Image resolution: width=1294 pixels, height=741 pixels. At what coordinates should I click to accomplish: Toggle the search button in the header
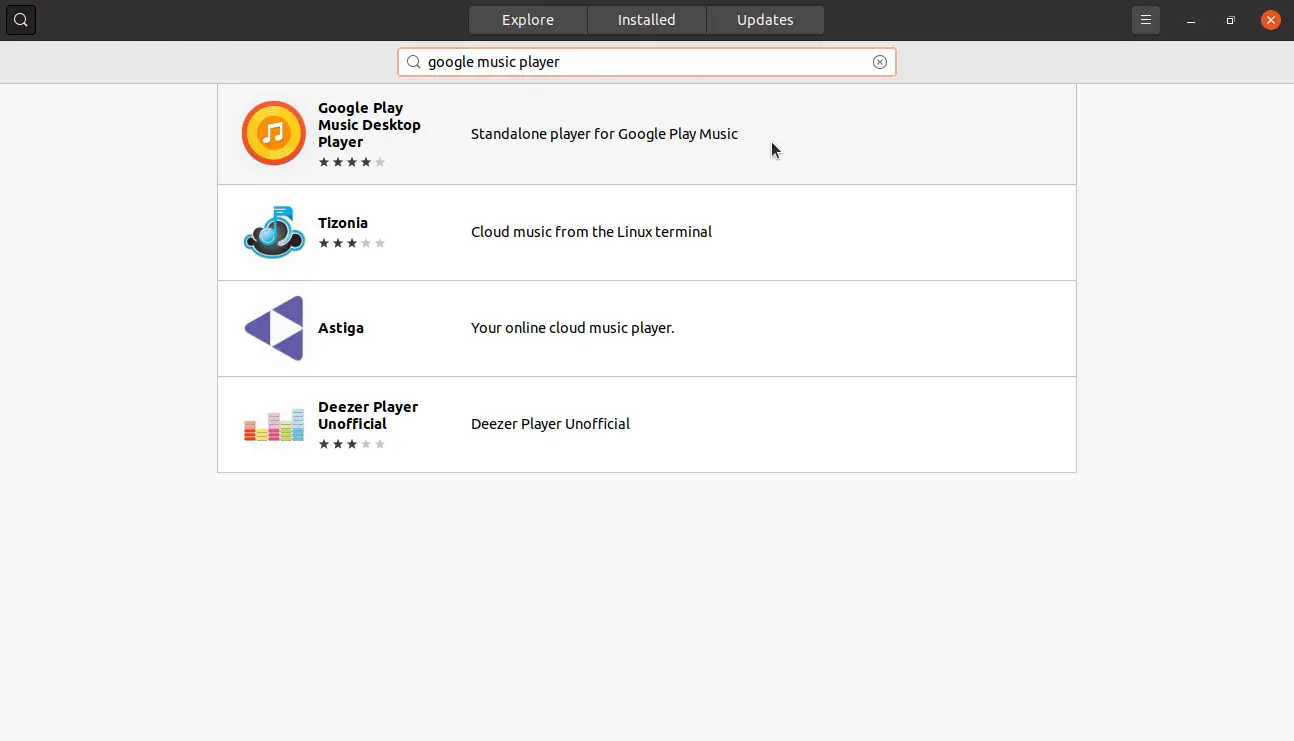pyautogui.click(x=21, y=20)
